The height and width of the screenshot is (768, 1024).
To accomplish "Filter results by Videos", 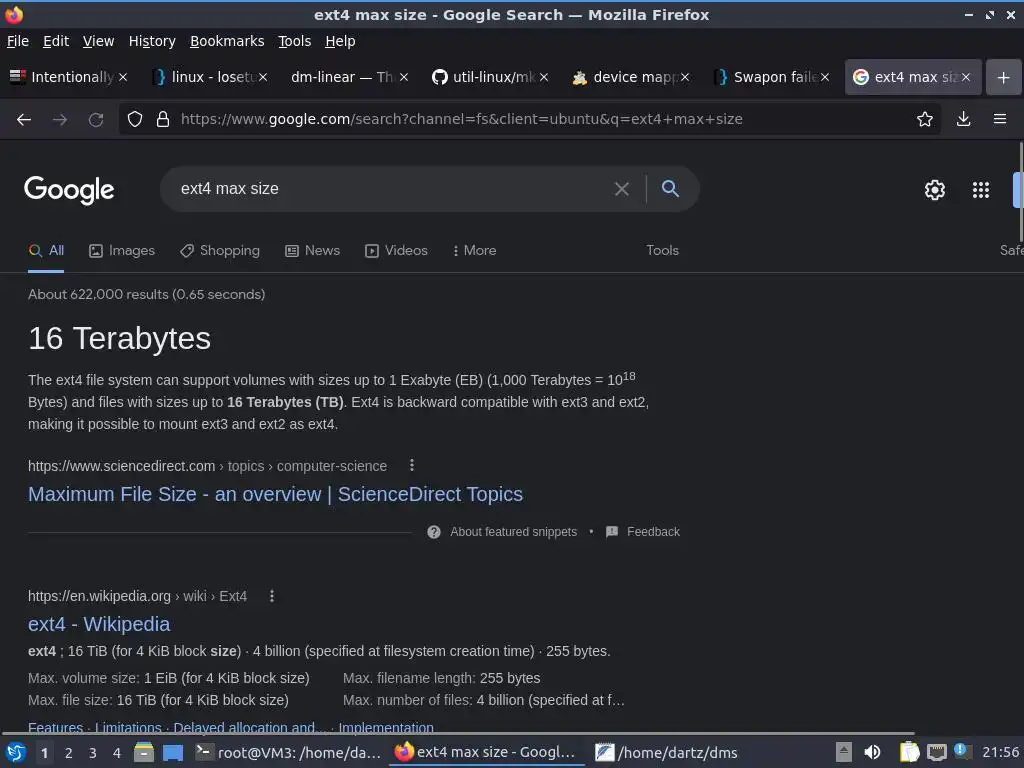I will 396,251.
